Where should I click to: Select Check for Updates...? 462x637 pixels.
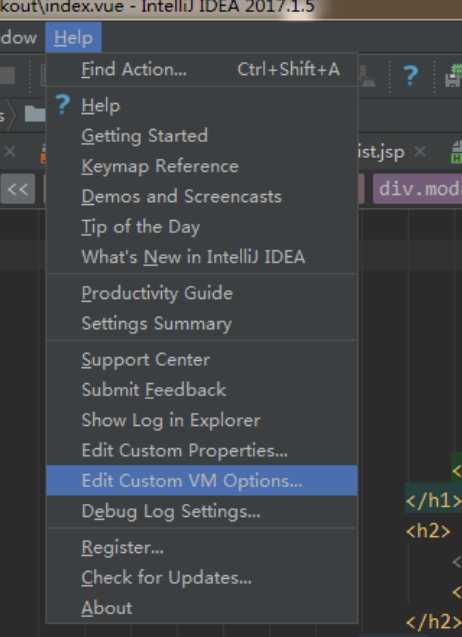tap(202, 578)
